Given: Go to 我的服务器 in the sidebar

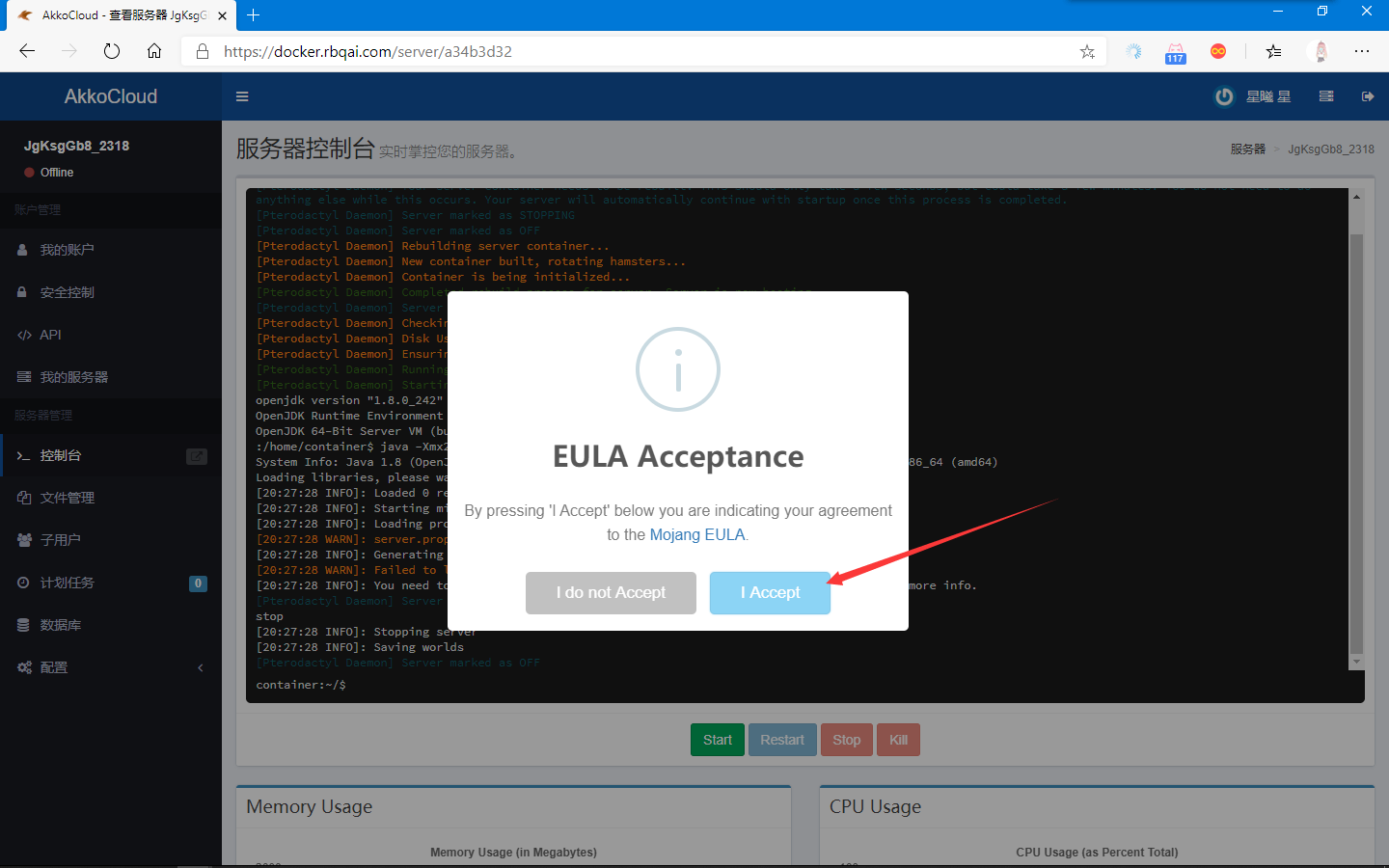Looking at the screenshot, I should (111, 377).
